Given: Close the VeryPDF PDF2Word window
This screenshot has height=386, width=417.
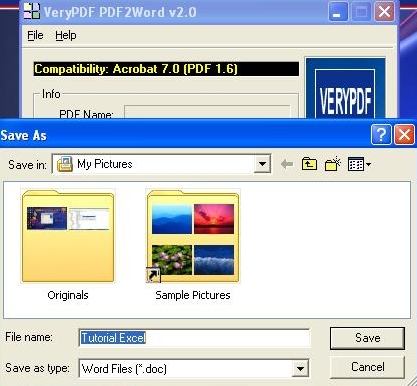Looking at the screenshot, I should pyautogui.click(x=384, y=12).
